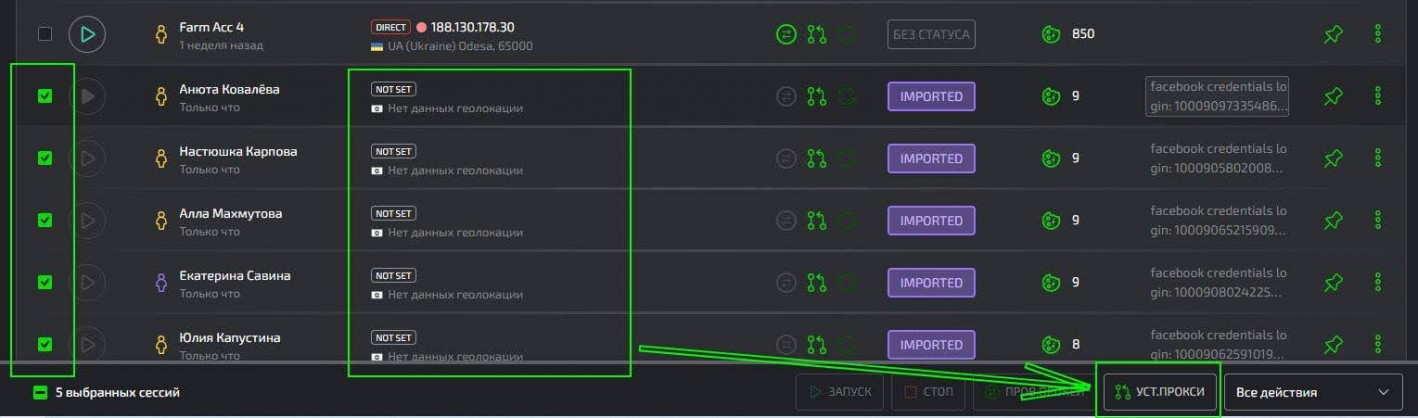Image resolution: width=1418 pixels, height=418 pixels.
Task: Check the Farm Acc 4 checkbox
Action: coord(45,34)
